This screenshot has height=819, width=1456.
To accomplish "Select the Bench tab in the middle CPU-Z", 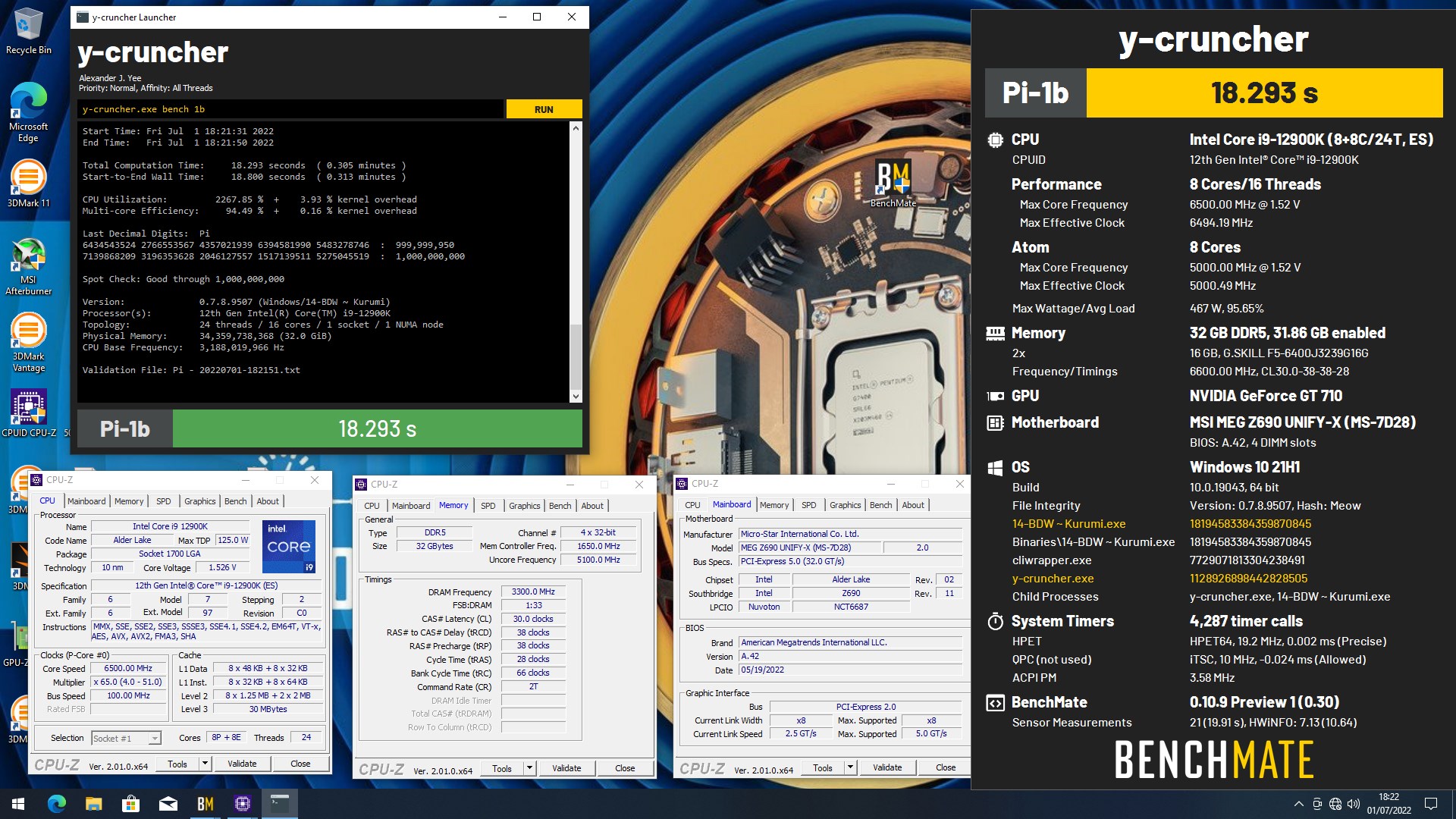I will point(560,506).
